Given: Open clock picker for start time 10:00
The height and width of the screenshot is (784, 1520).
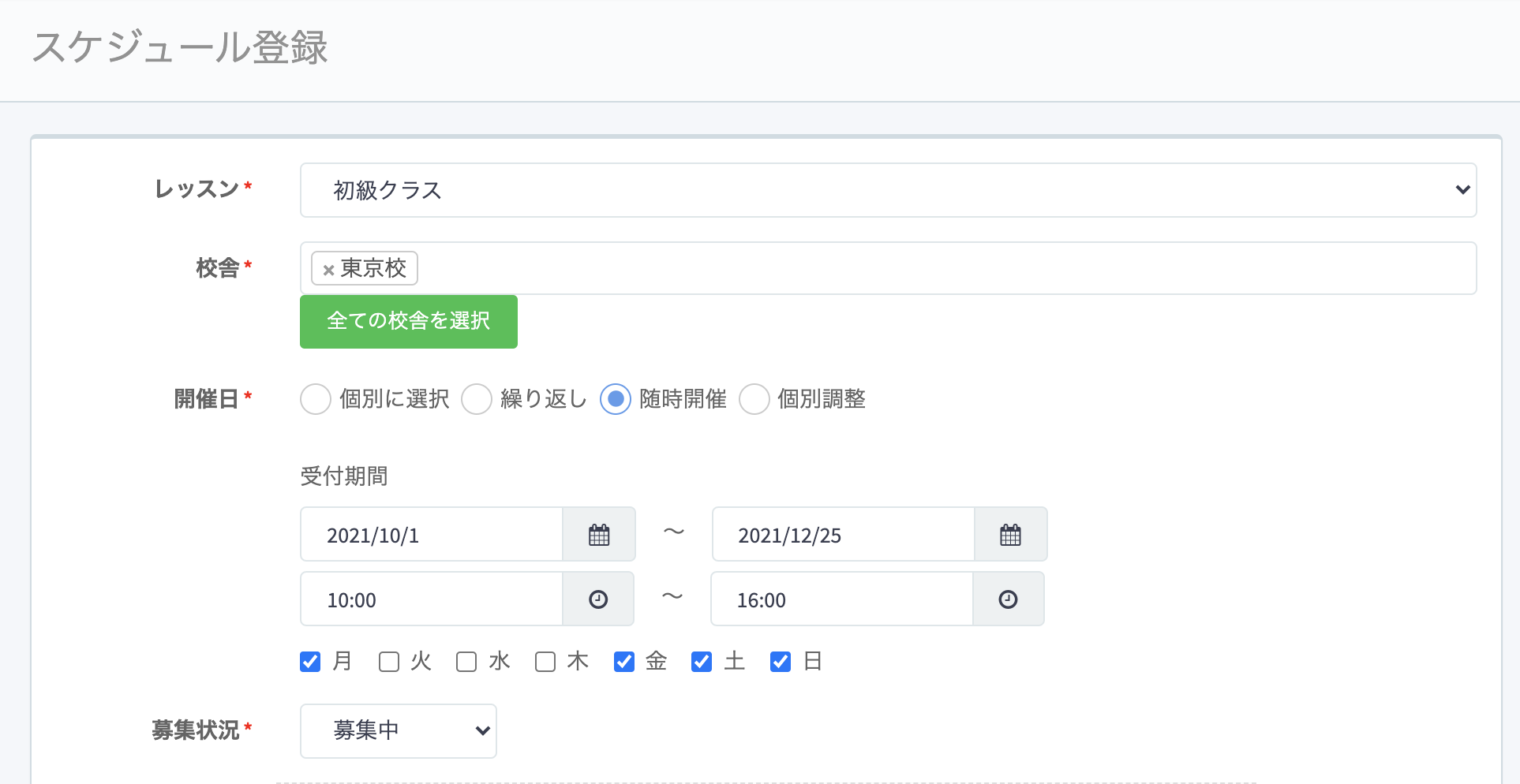Looking at the screenshot, I should (x=598, y=599).
